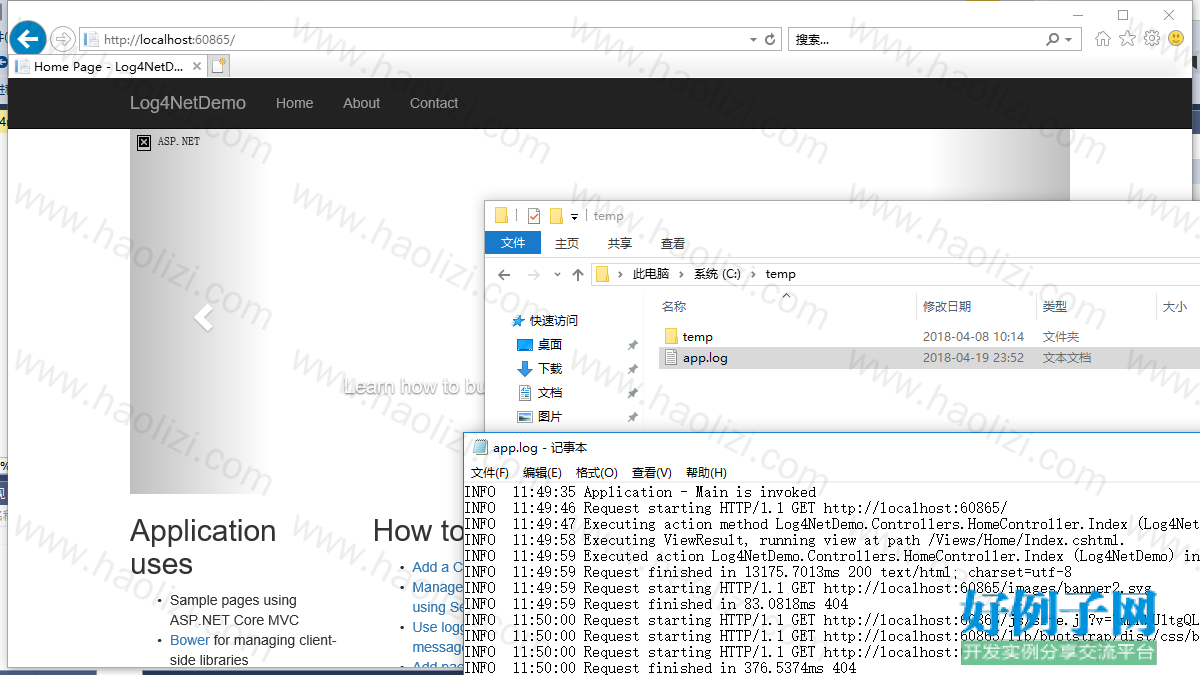Open the address bar autocomplete dropdown arrow

[x=753, y=40]
